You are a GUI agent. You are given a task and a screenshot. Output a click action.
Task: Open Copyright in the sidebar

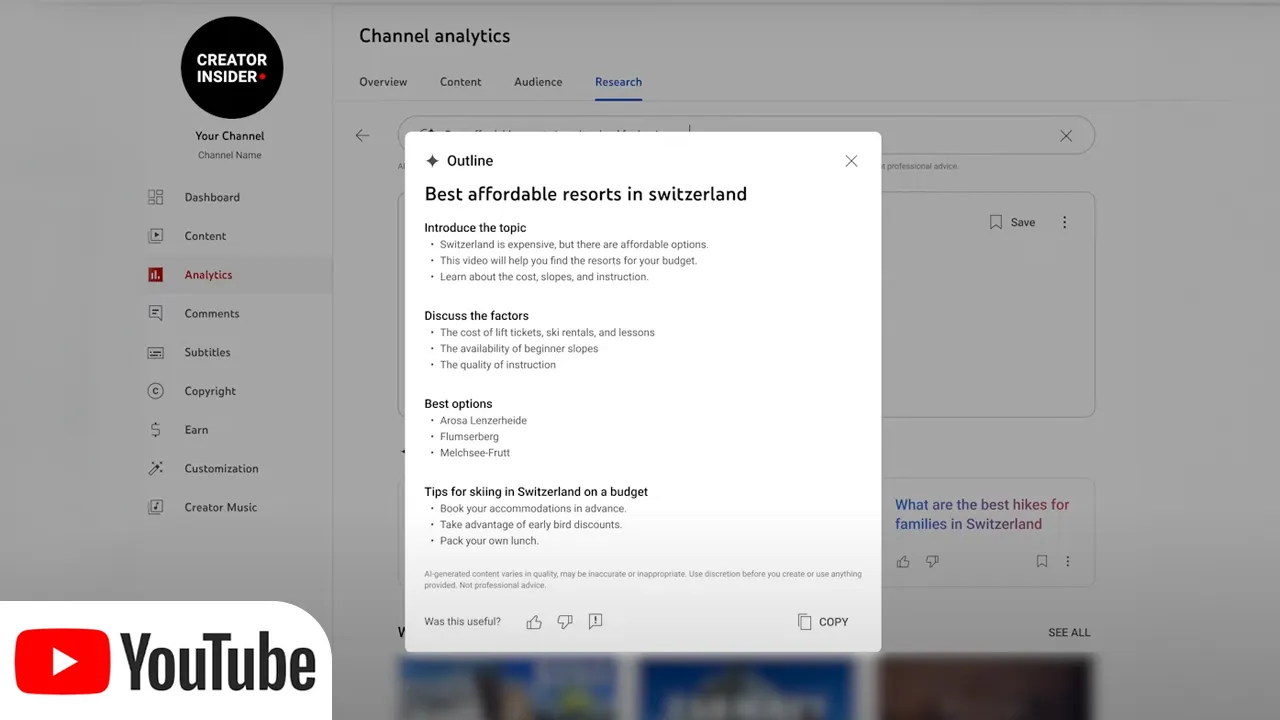click(210, 392)
